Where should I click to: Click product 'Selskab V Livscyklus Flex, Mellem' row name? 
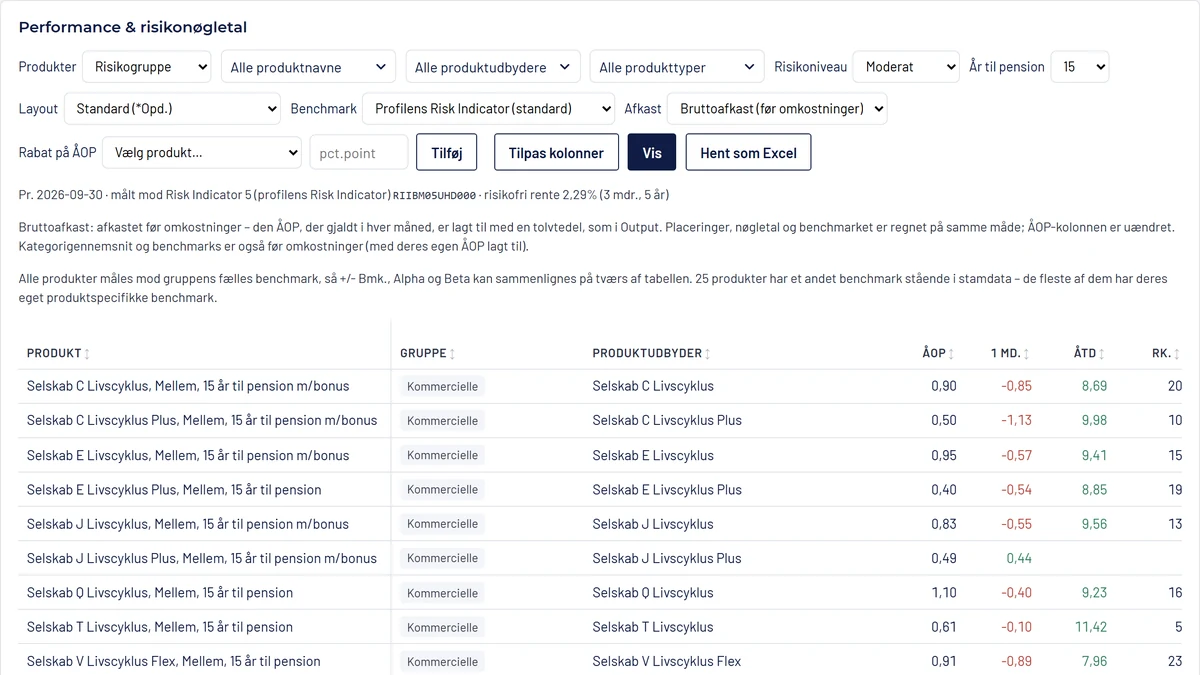click(174, 661)
